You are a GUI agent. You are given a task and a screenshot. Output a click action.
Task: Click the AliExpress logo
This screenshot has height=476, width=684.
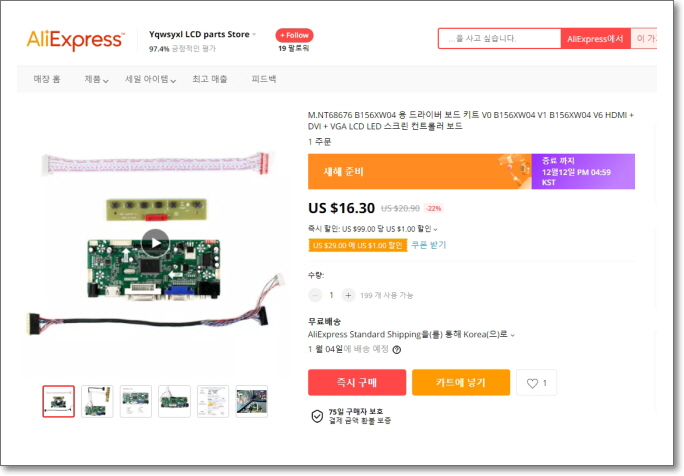(x=76, y=40)
